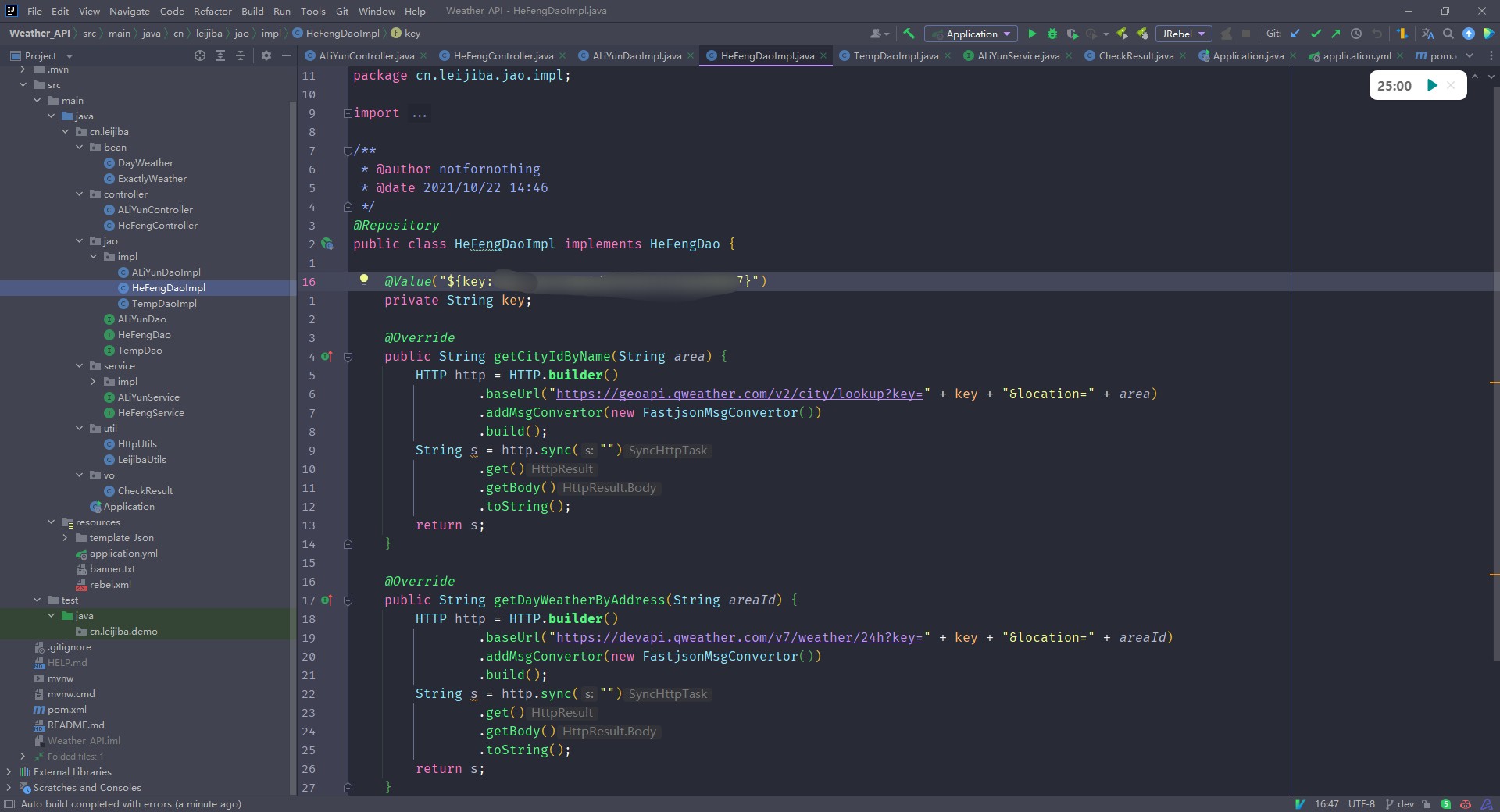Open Git history clock icon
Viewport: 1500px width, 812px height.
[1356, 34]
